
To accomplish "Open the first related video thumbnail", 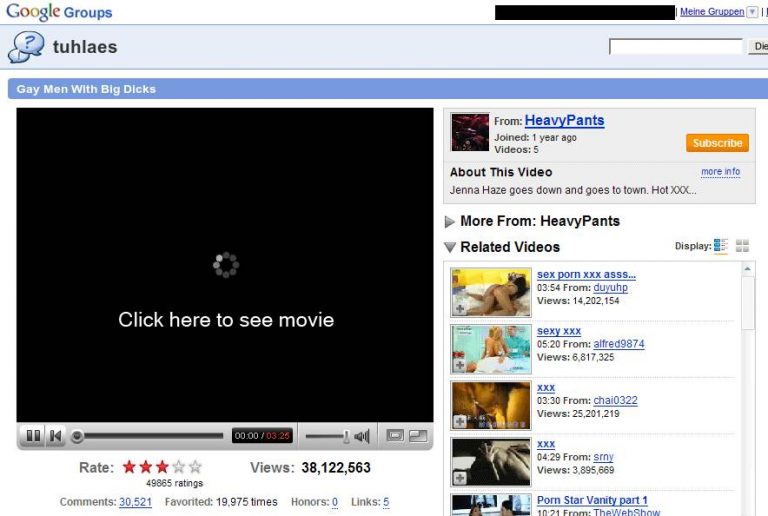I will (x=491, y=292).
